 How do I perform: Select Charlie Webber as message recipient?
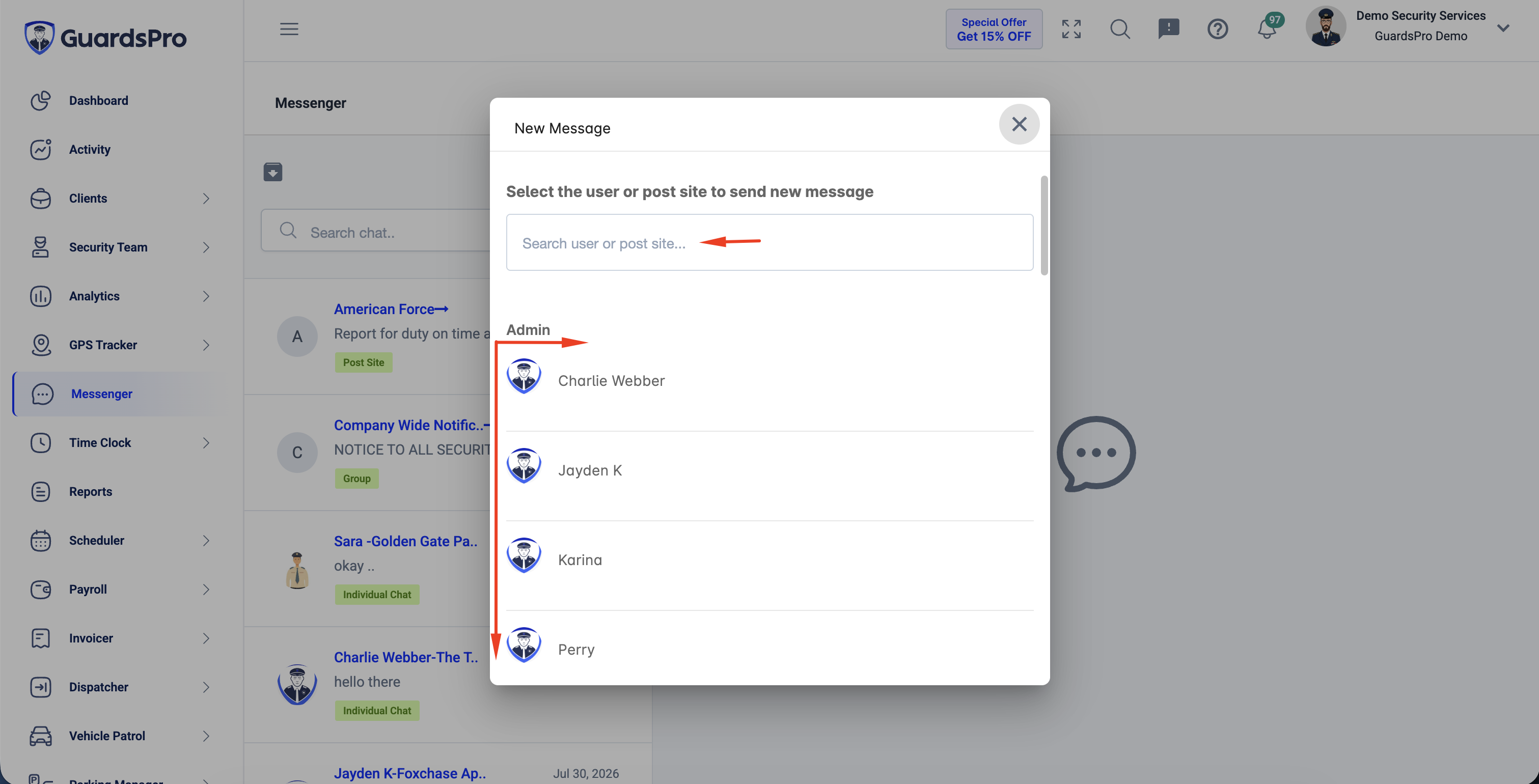pos(611,380)
